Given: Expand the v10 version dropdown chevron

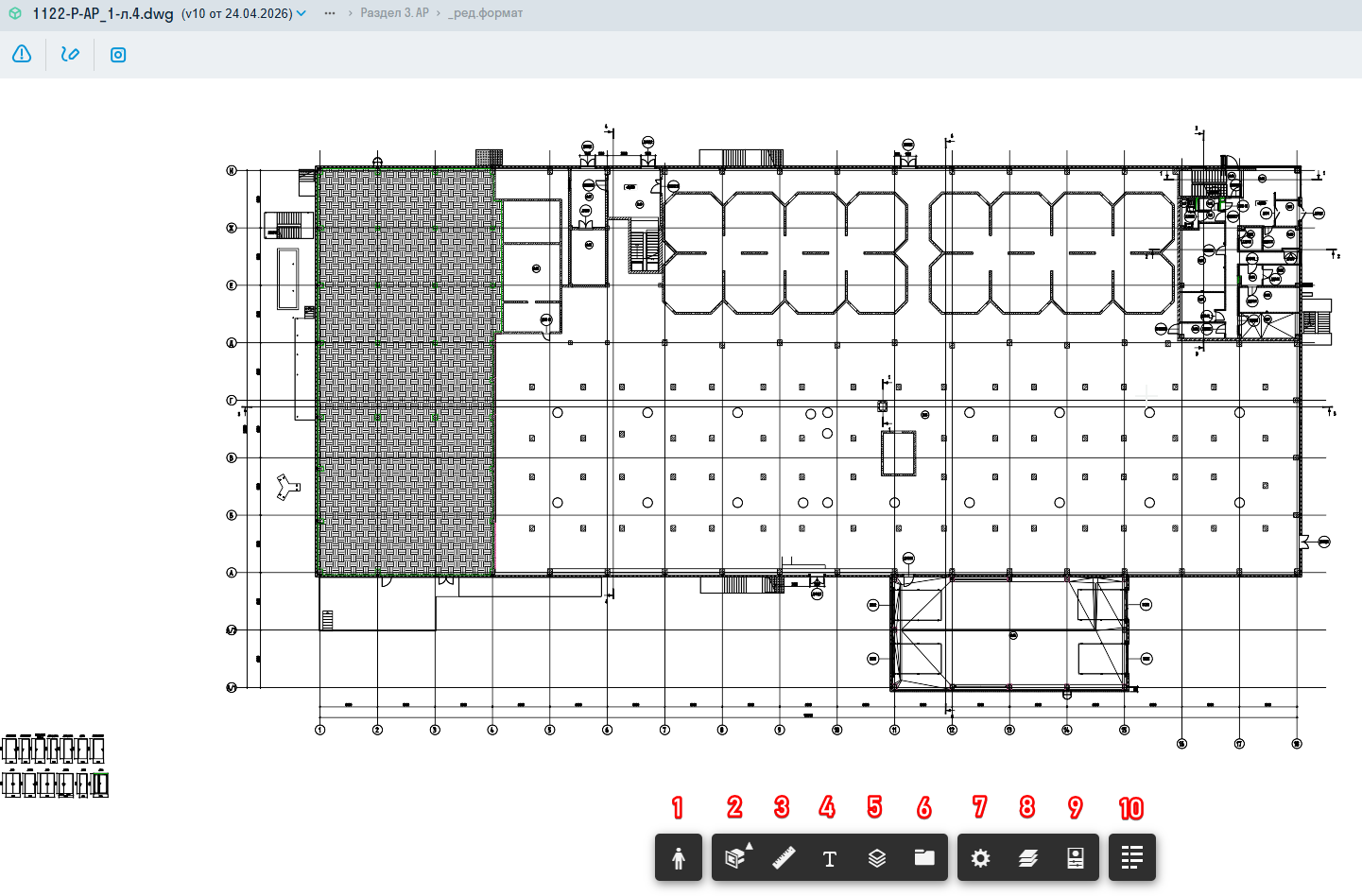Looking at the screenshot, I should point(302,13).
